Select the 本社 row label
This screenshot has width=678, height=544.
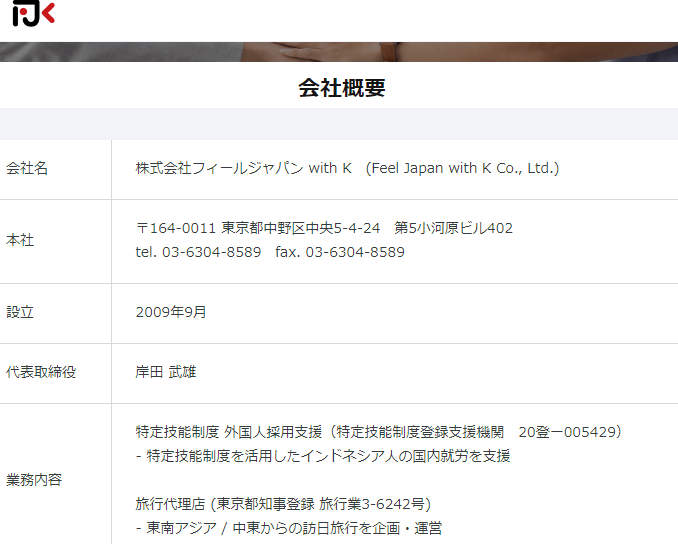(20, 241)
